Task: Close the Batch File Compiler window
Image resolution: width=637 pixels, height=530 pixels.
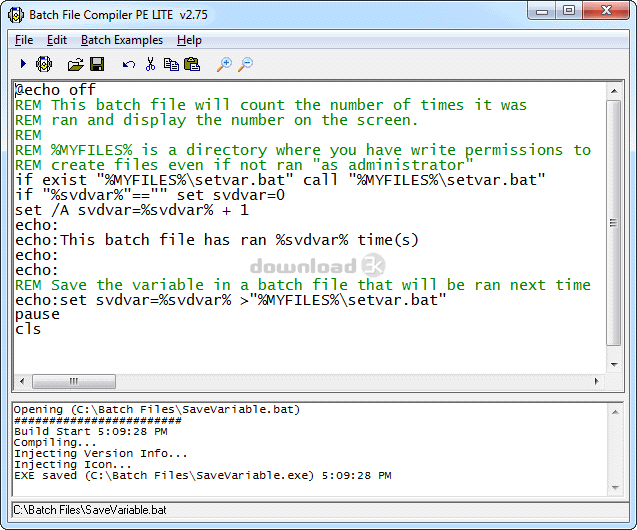Action: tap(606, 11)
